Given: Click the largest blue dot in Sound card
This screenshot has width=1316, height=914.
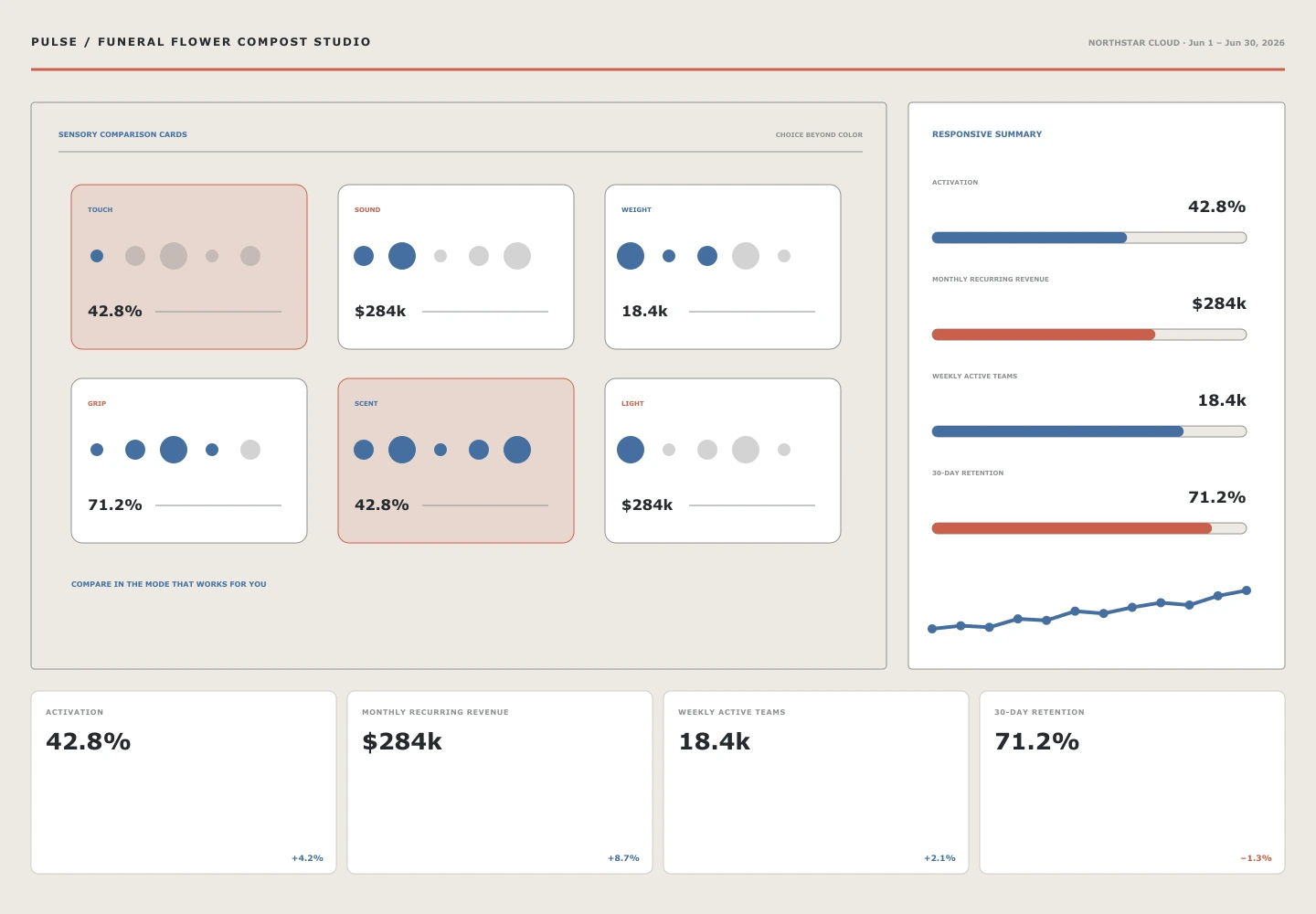Looking at the screenshot, I should coord(402,256).
